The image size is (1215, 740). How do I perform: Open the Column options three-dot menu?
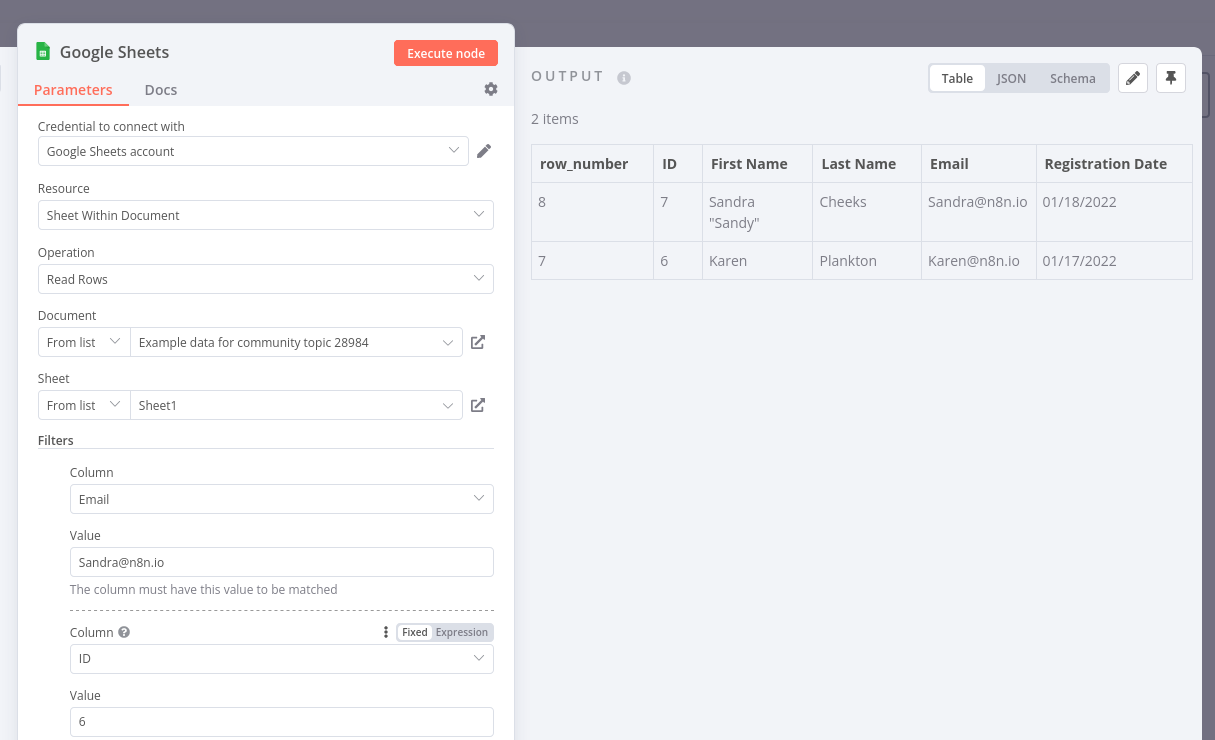[x=386, y=632]
